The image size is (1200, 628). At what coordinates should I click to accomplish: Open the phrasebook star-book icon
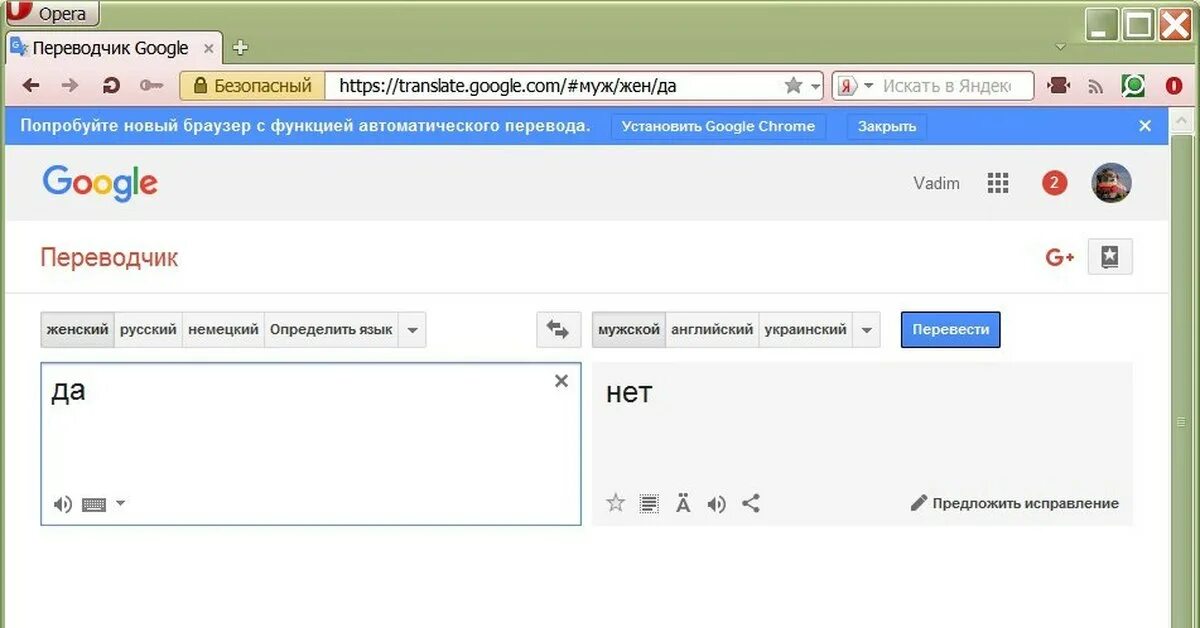tap(1110, 257)
